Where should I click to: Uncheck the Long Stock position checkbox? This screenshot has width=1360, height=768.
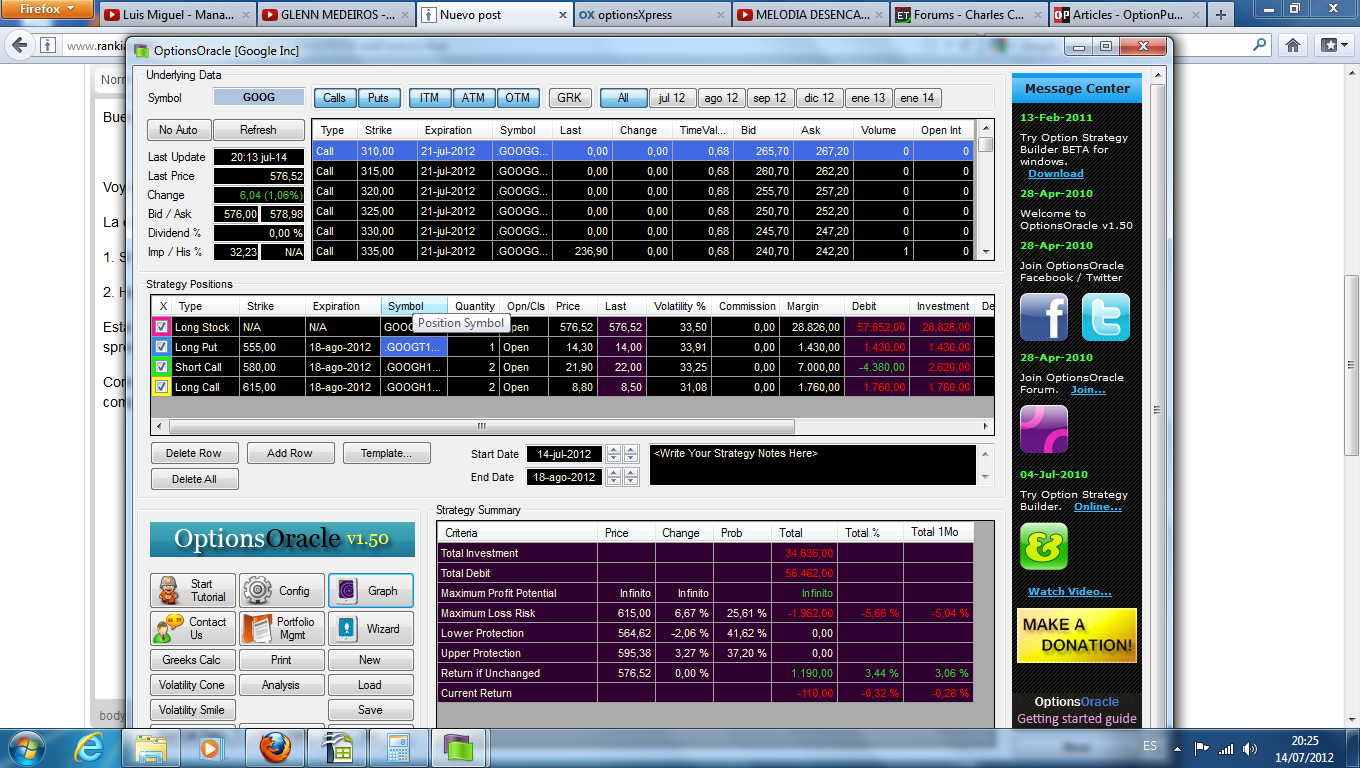tap(161, 327)
